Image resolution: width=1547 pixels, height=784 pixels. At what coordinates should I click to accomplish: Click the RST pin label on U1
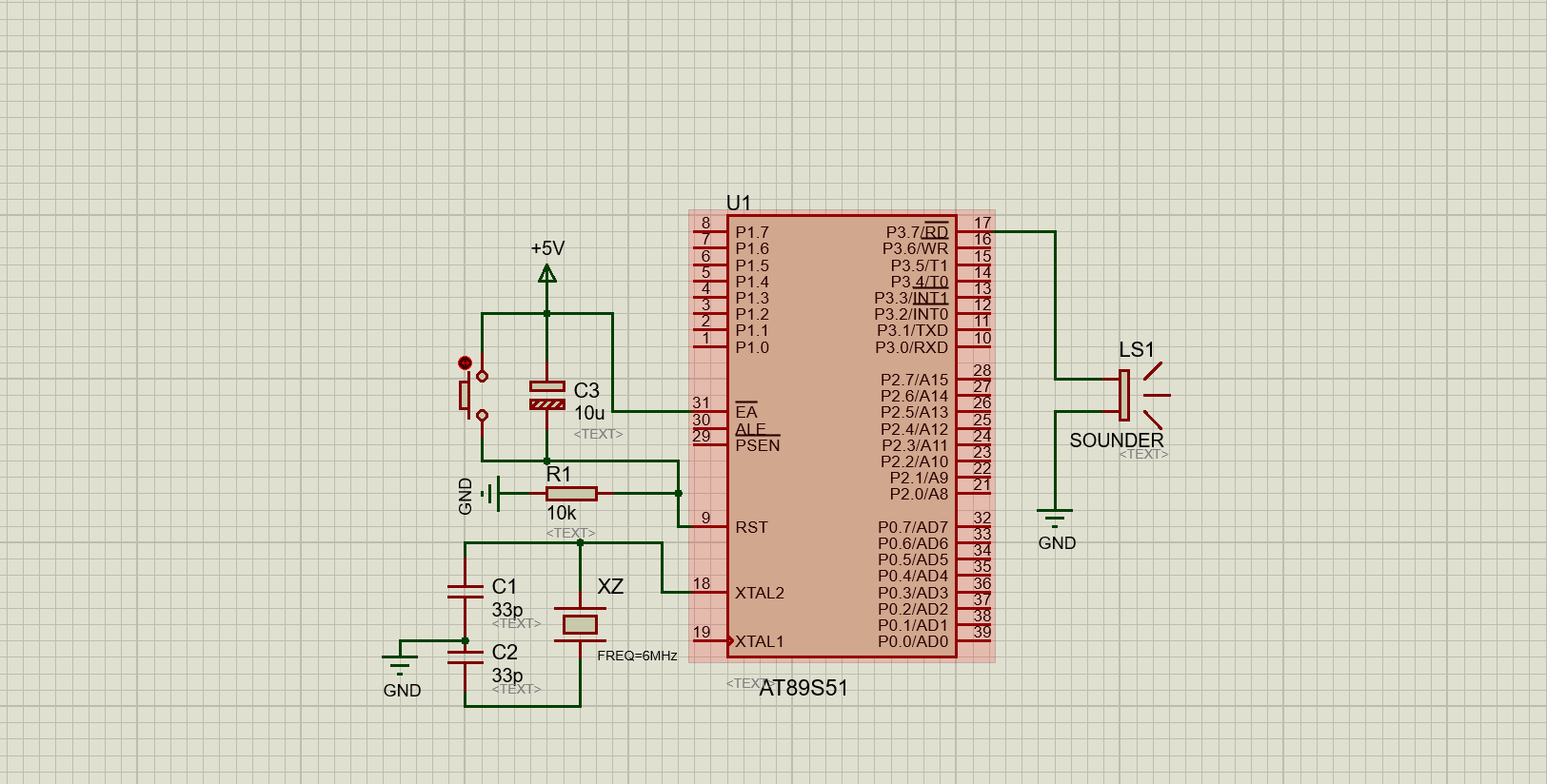[751, 527]
